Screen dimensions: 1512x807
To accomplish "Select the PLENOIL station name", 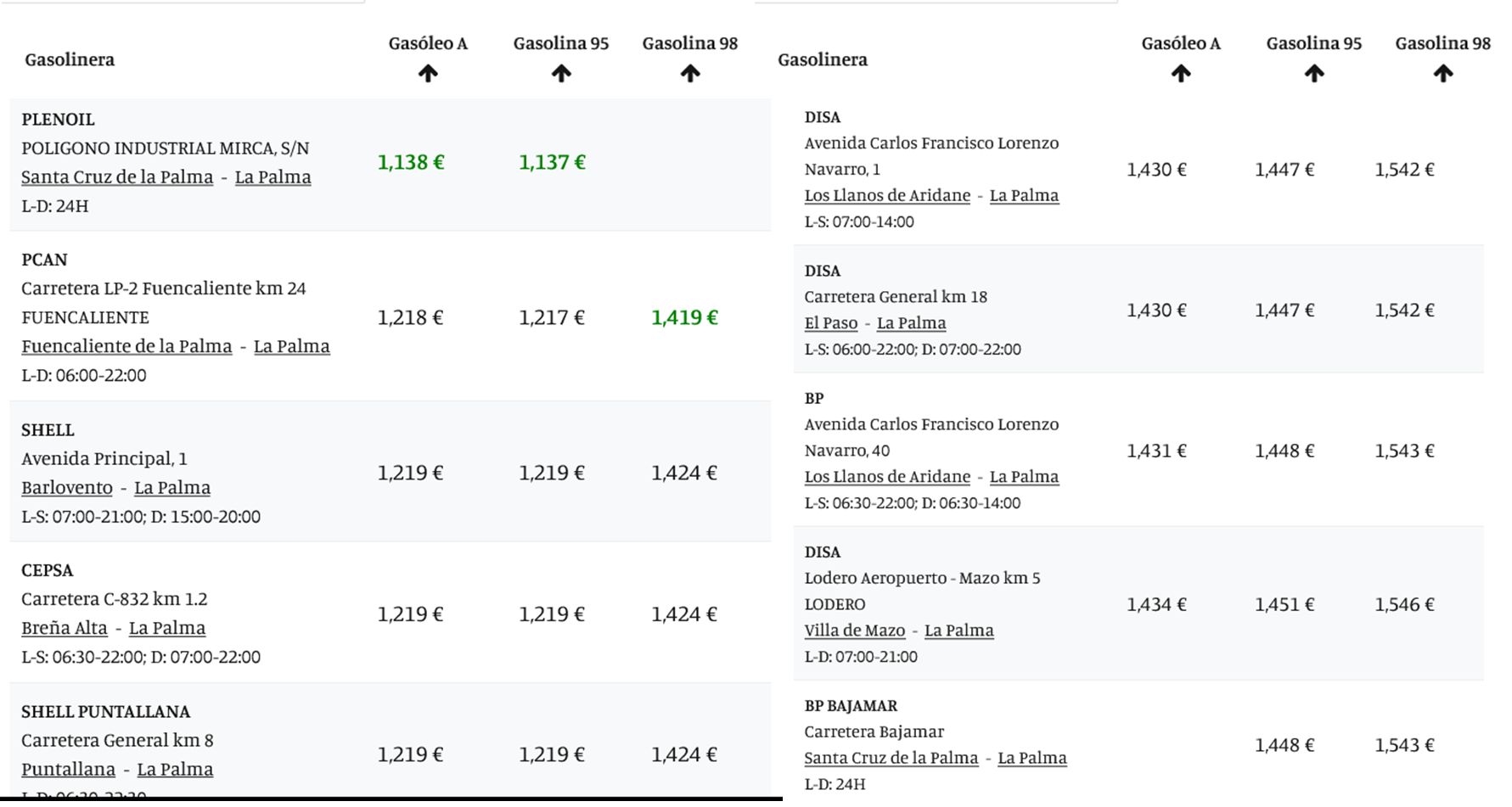I will (58, 120).
